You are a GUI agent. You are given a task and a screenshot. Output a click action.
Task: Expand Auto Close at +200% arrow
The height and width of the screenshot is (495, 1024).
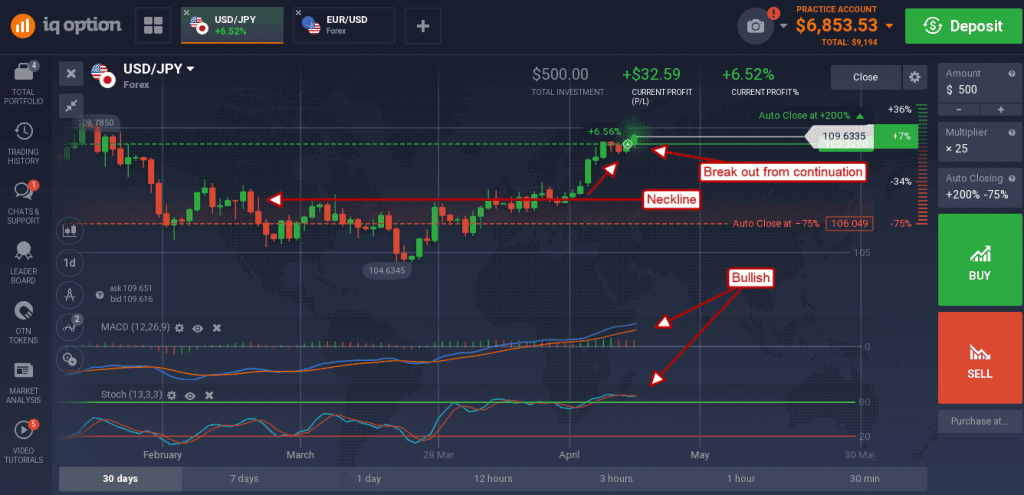point(860,116)
